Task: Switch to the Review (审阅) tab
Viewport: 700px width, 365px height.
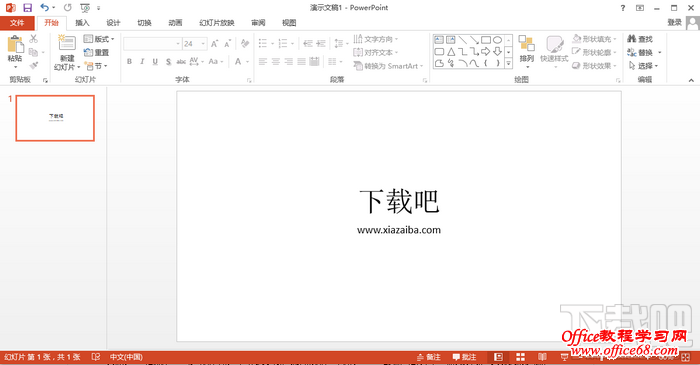Action: tap(258, 23)
